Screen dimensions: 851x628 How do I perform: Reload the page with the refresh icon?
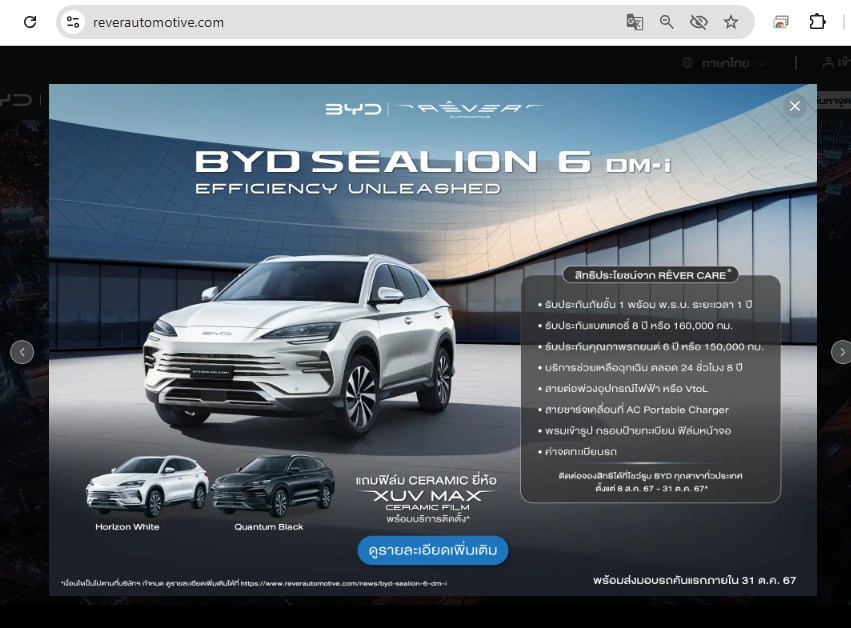pyautogui.click(x=30, y=22)
